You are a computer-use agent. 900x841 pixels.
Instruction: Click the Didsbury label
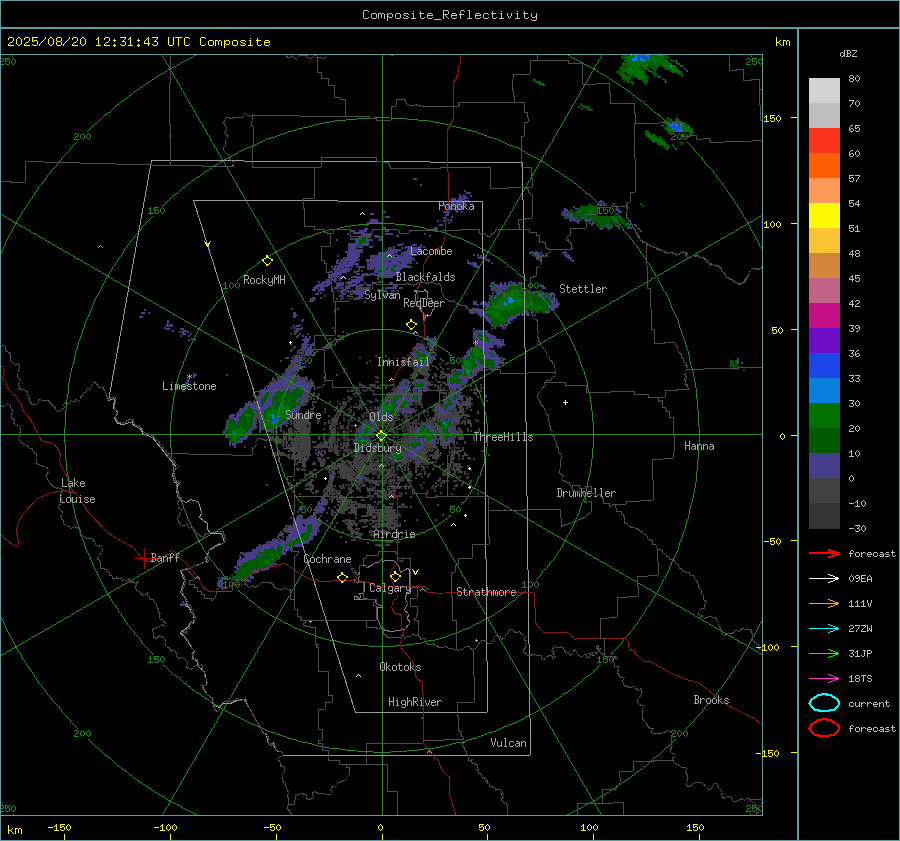click(x=377, y=448)
